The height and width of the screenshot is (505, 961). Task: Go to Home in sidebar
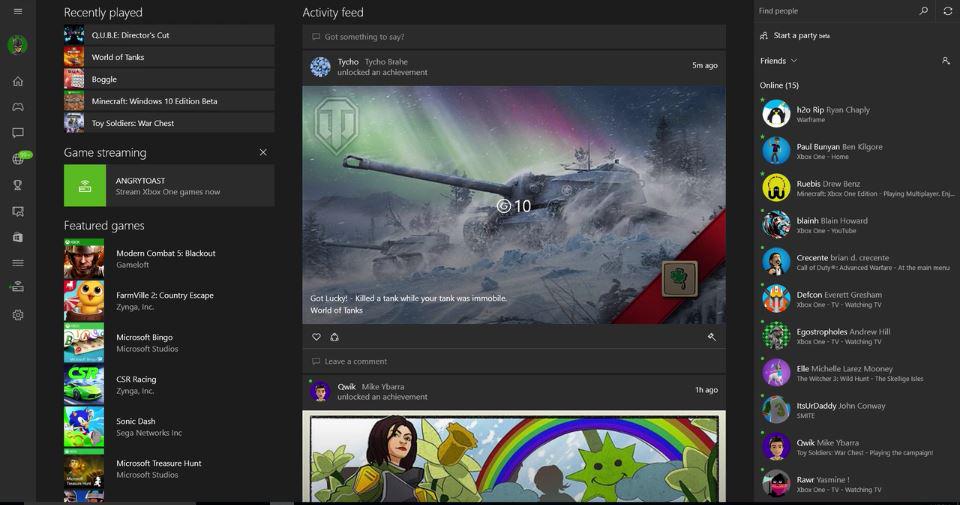pyautogui.click(x=18, y=81)
